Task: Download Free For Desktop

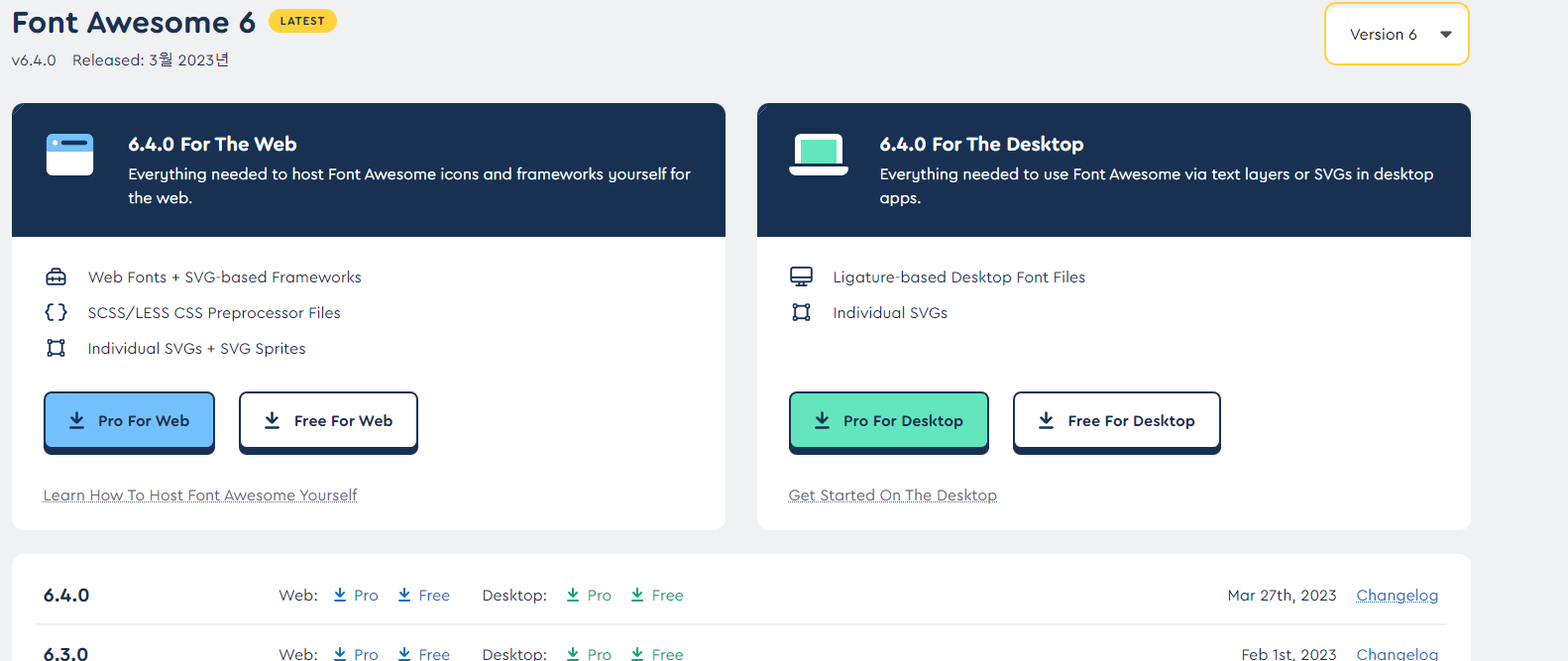Action: click(x=1117, y=421)
